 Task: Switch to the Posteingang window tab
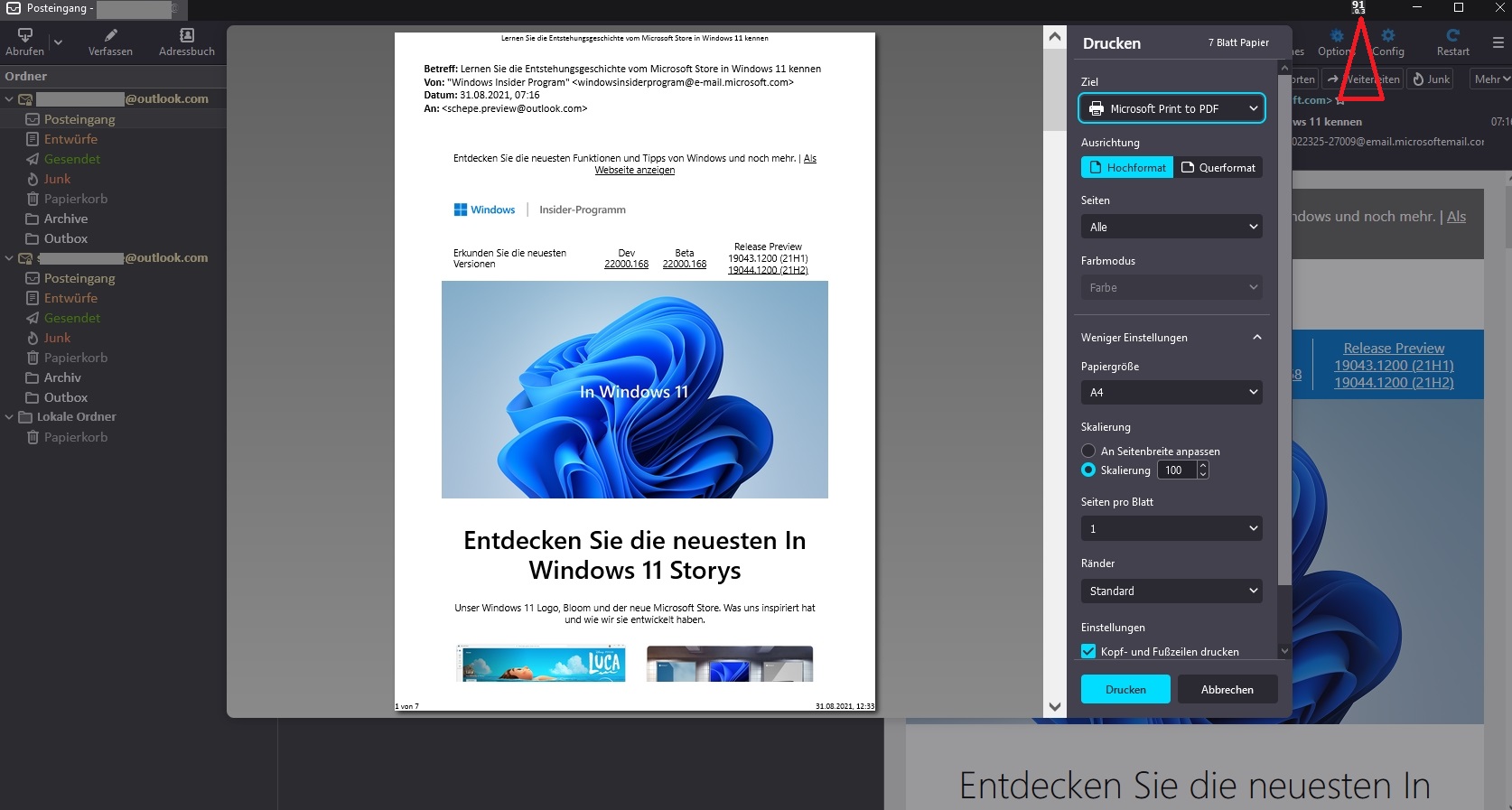[94, 9]
